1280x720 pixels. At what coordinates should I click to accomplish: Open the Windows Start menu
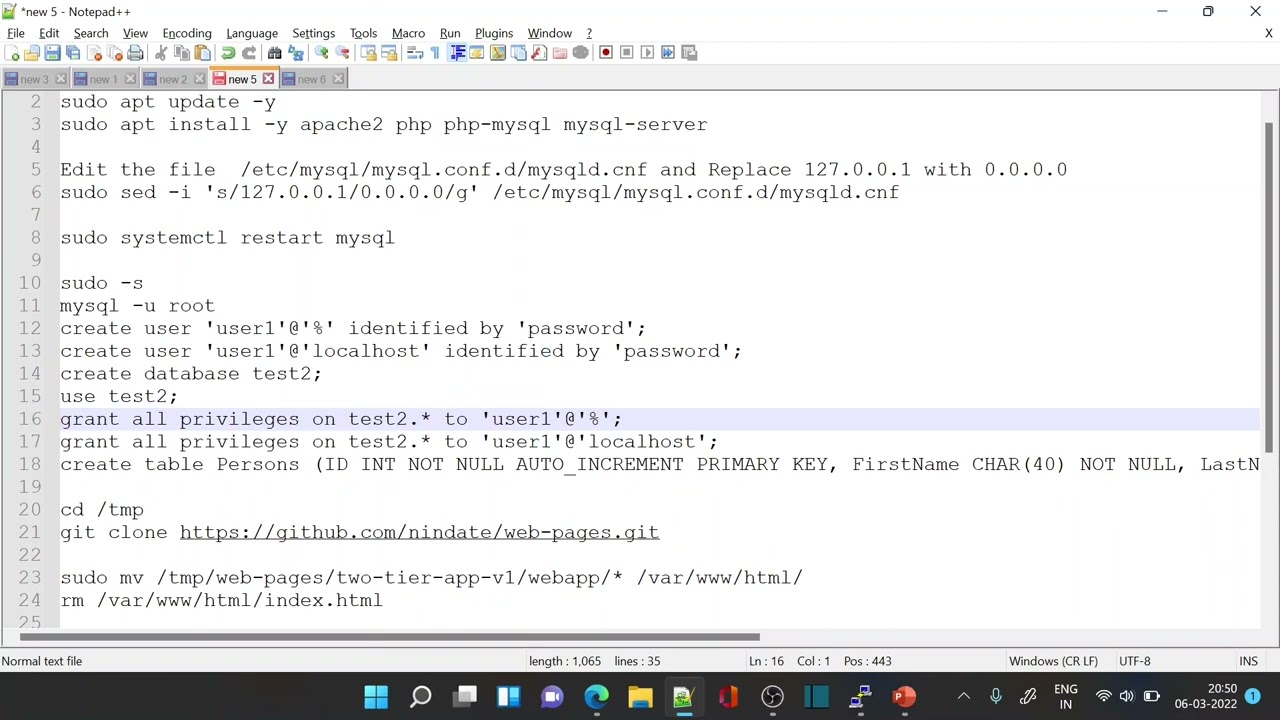point(376,697)
